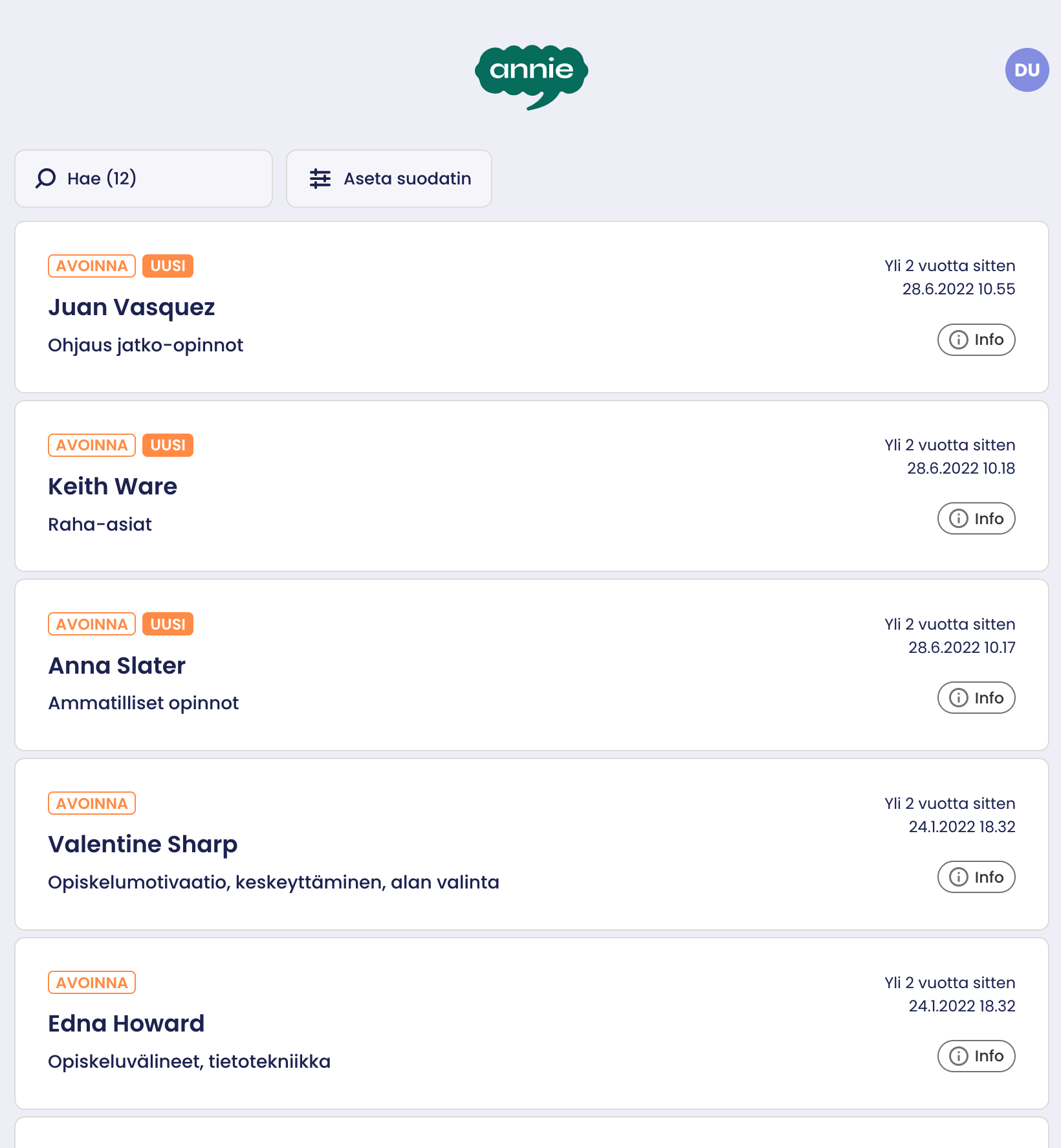Screen dimensions: 1061x1148
Task: Open Keith Ware's request
Action: (113, 487)
